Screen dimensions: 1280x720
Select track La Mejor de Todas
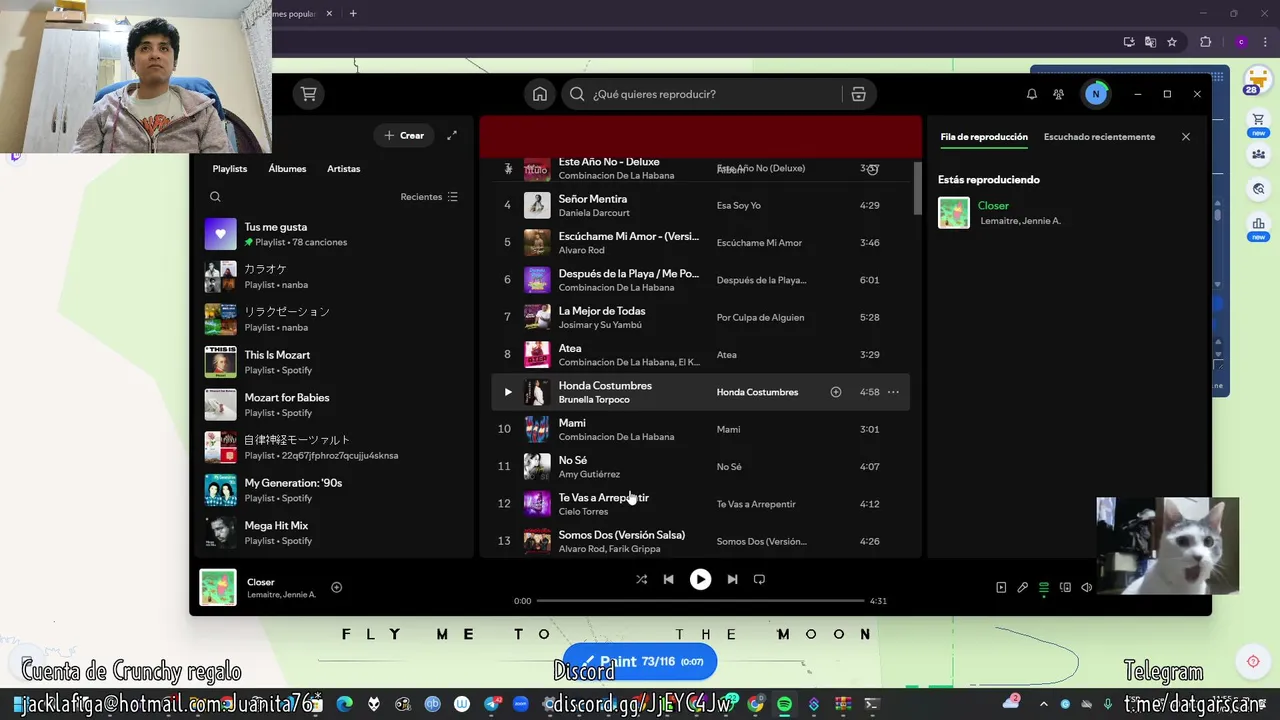(x=601, y=311)
